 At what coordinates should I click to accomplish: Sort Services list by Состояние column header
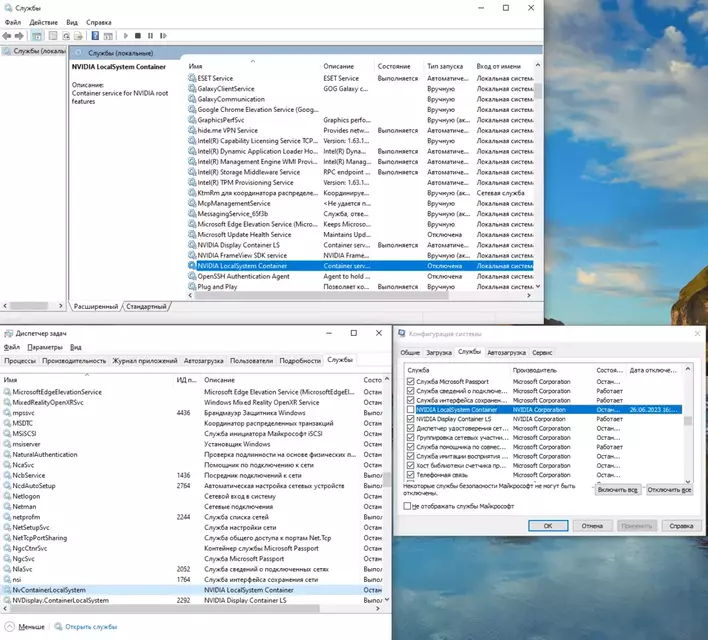click(x=394, y=66)
